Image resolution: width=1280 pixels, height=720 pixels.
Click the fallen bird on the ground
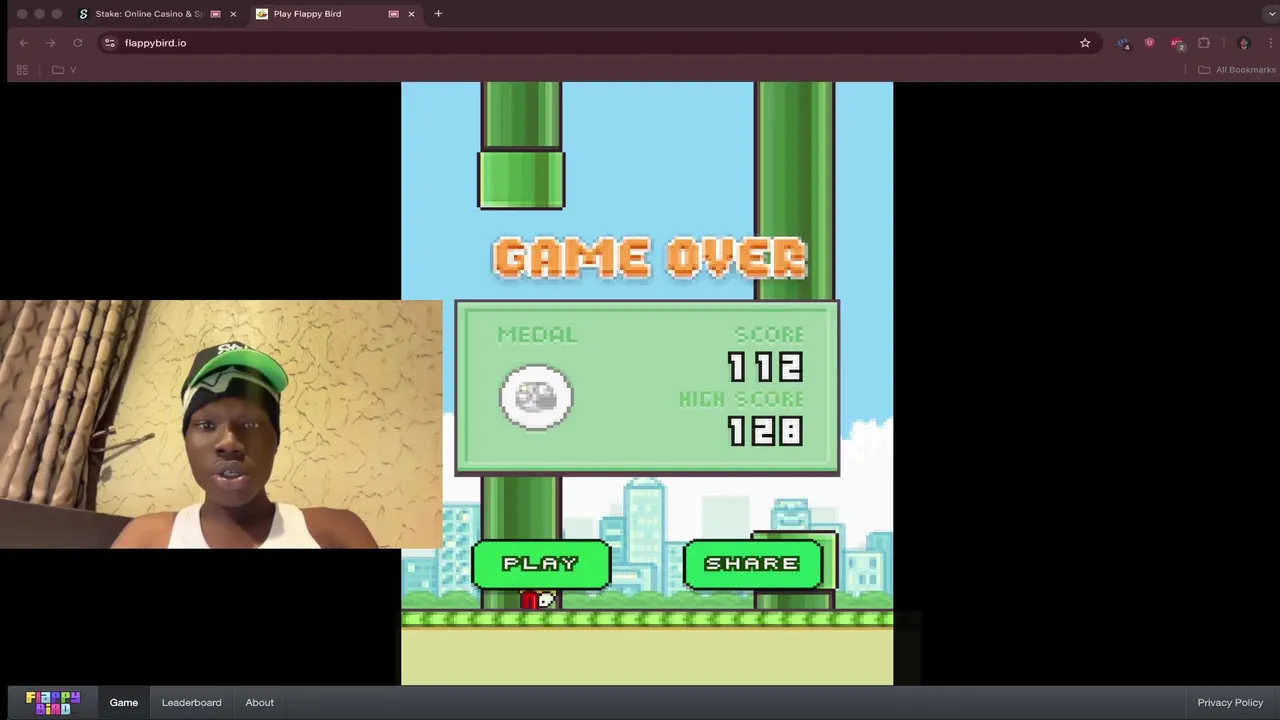[x=537, y=600]
